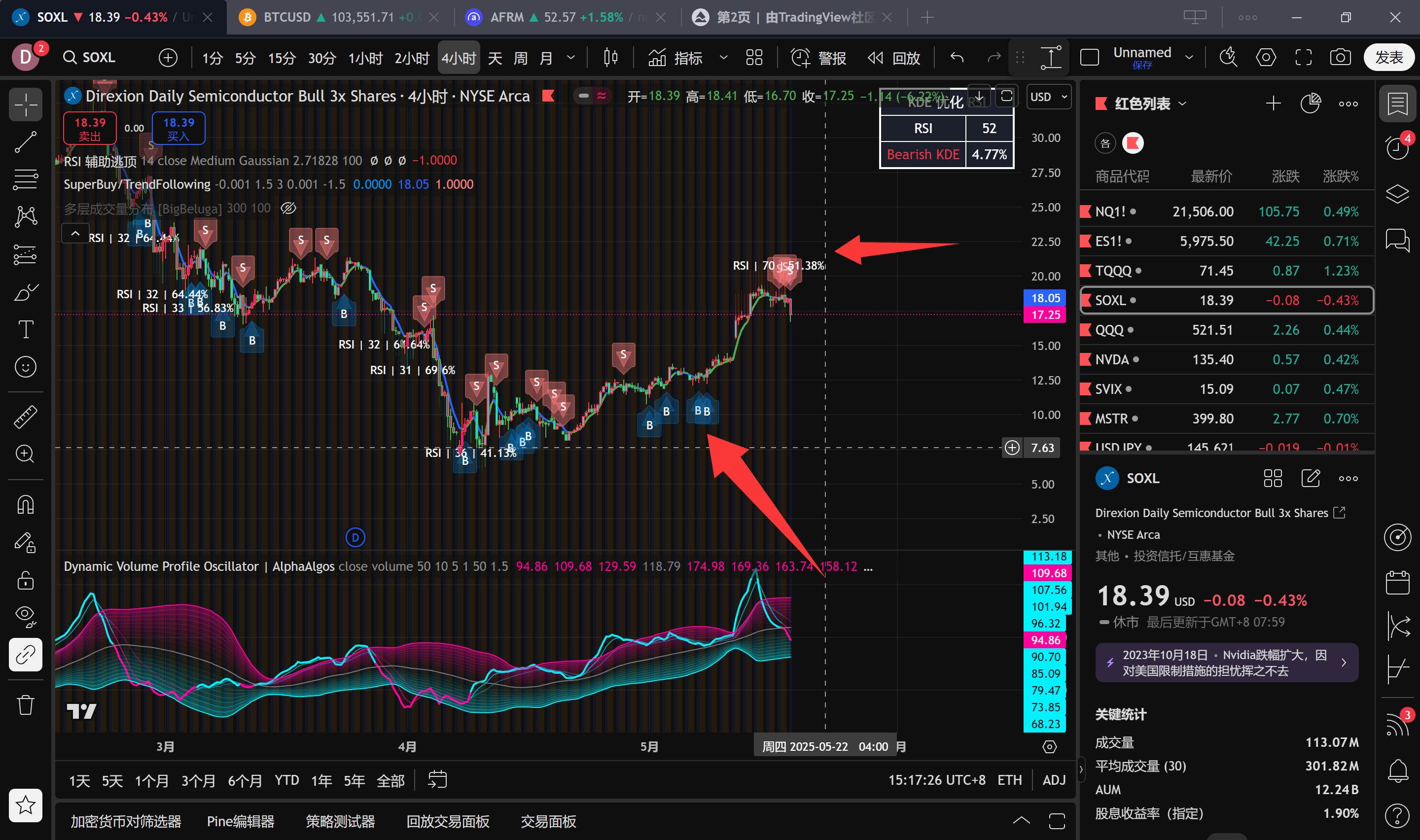Expand the red list watchlist dropdown
1420x840 pixels.
tap(1182, 104)
